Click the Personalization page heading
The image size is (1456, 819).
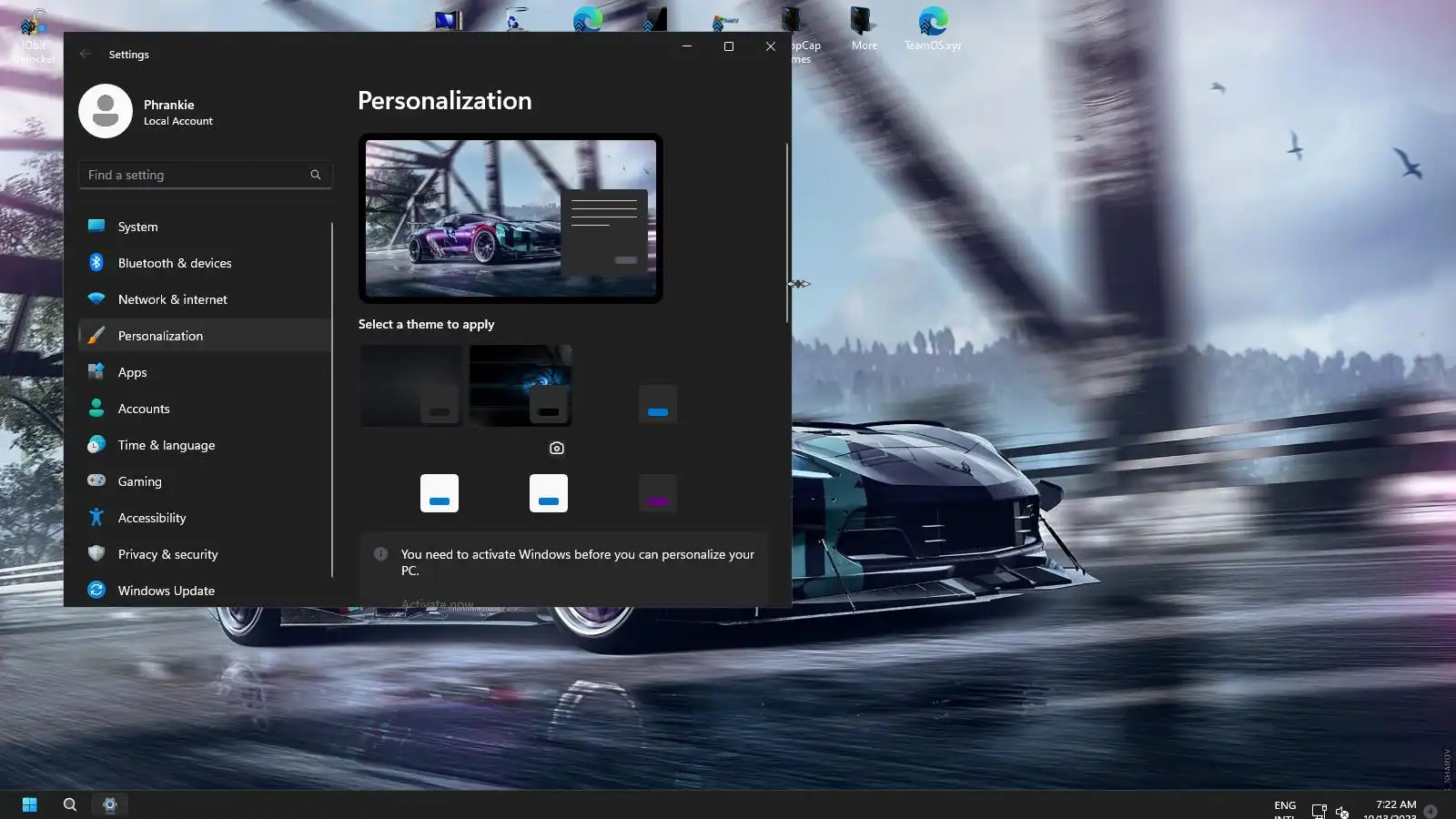point(445,100)
